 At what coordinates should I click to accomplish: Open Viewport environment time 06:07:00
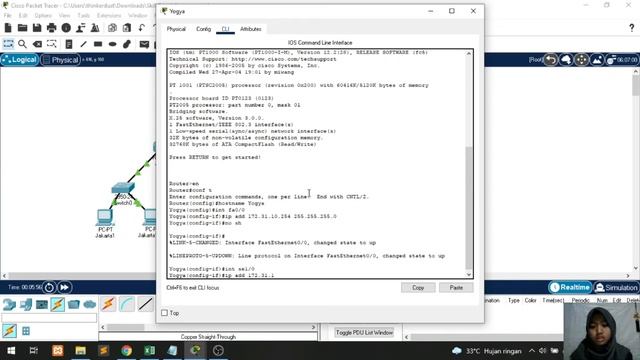(622, 60)
